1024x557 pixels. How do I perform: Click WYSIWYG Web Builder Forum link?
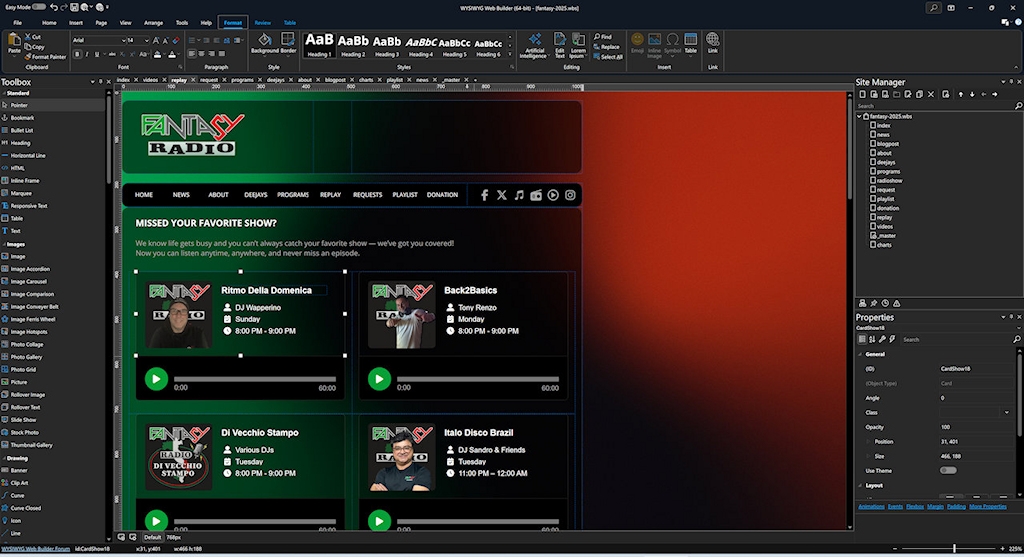(35, 549)
